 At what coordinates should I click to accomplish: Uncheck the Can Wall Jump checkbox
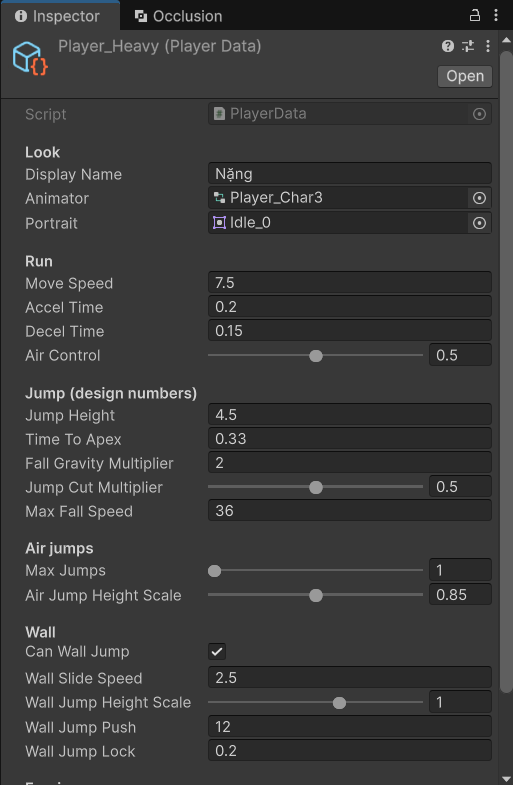point(217,651)
